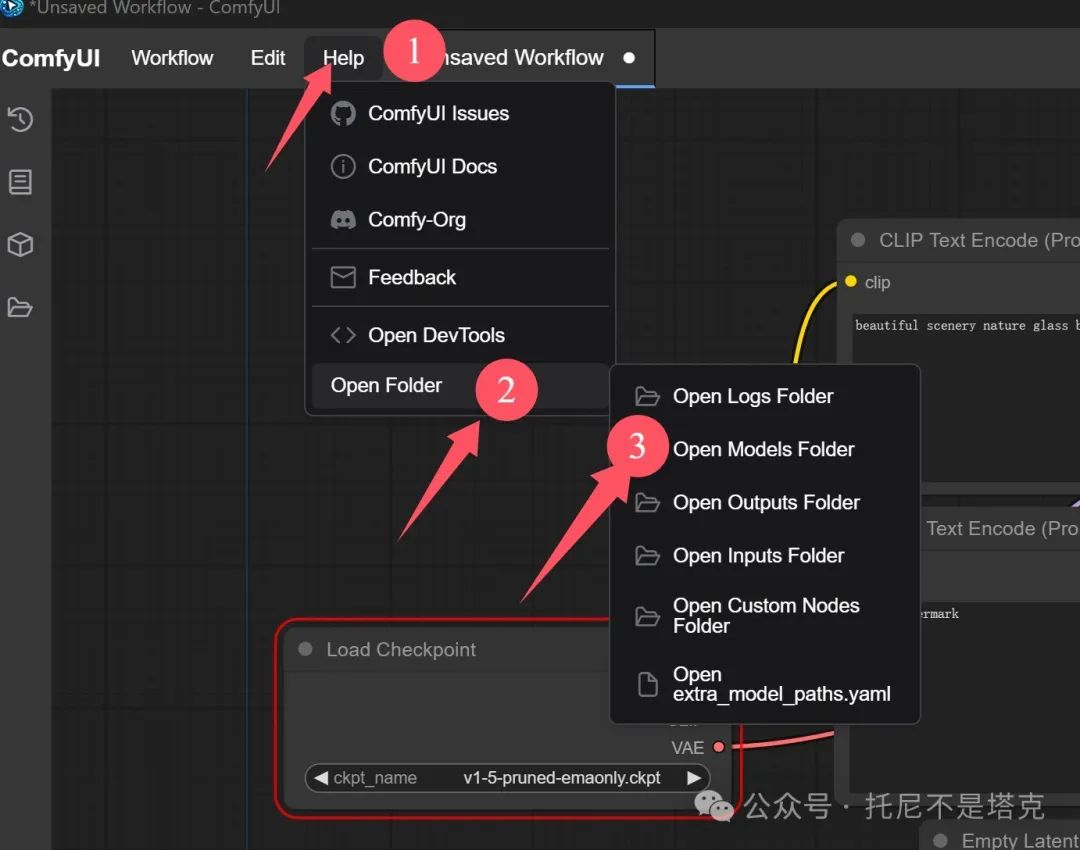Select next checkpoint with right arrow
The image size is (1080, 850).
pos(694,778)
